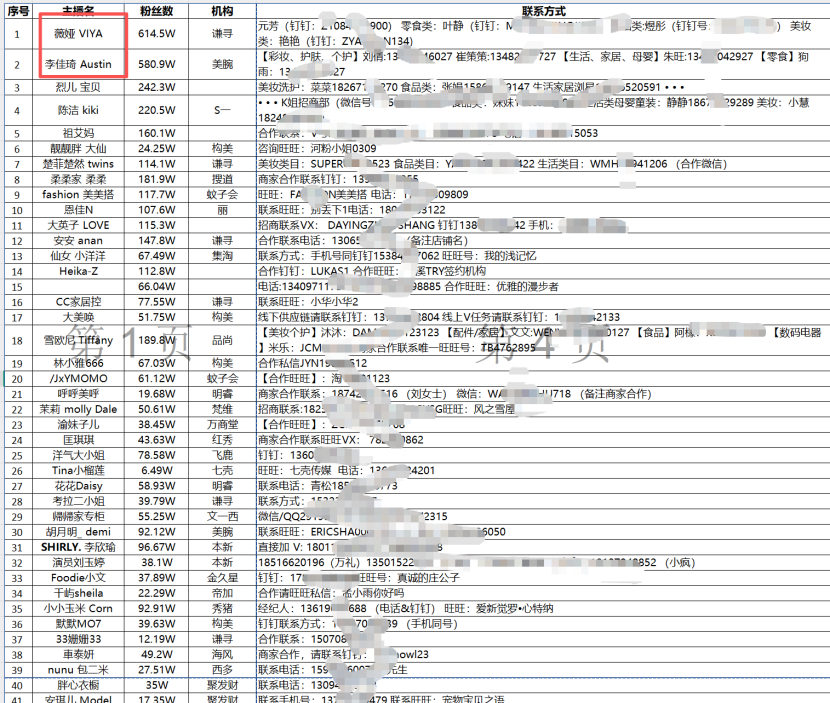Select fan count cell 580.9W
830x703 pixels.
pos(156,65)
